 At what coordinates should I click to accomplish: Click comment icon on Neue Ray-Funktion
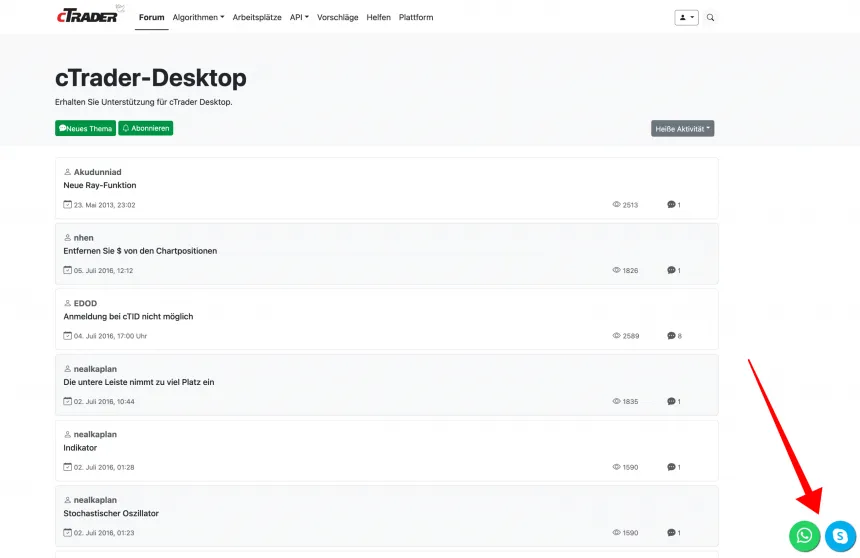click(671, 205)
